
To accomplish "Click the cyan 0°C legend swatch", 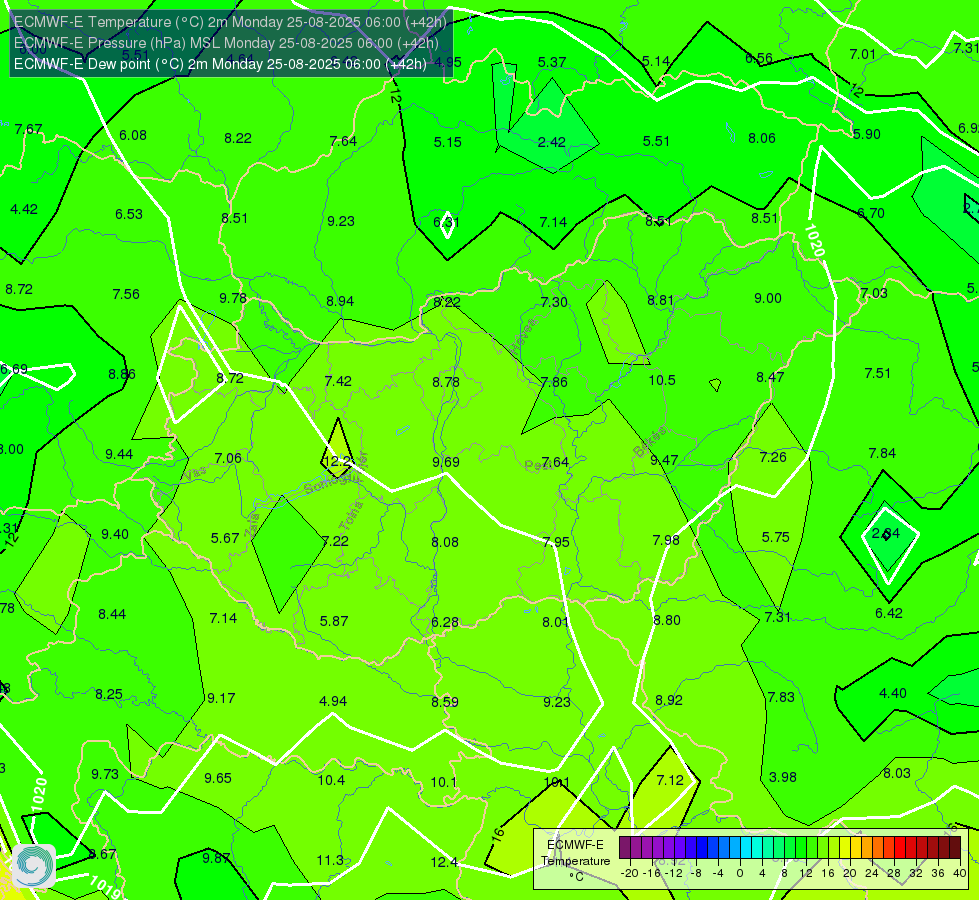I will 745,848.
